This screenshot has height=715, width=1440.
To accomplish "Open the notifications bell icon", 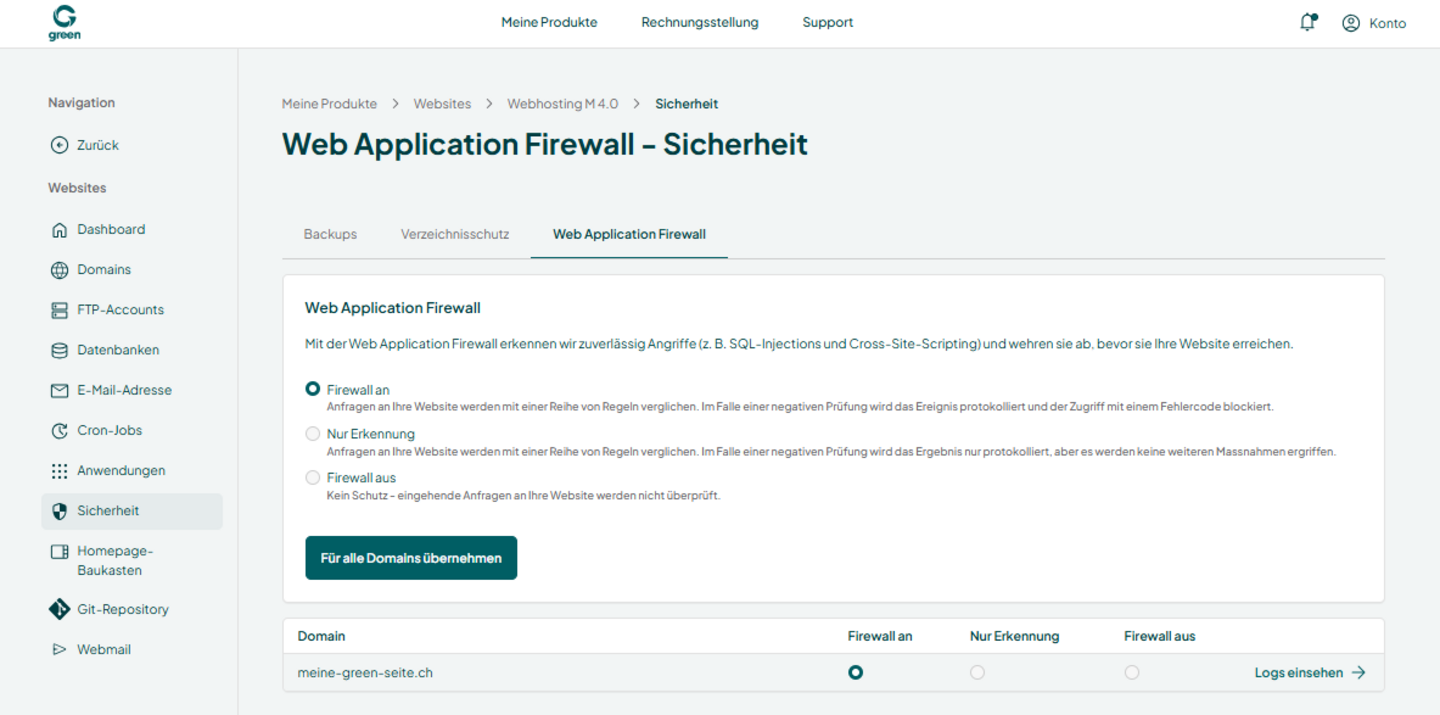I will (1308, 22).
